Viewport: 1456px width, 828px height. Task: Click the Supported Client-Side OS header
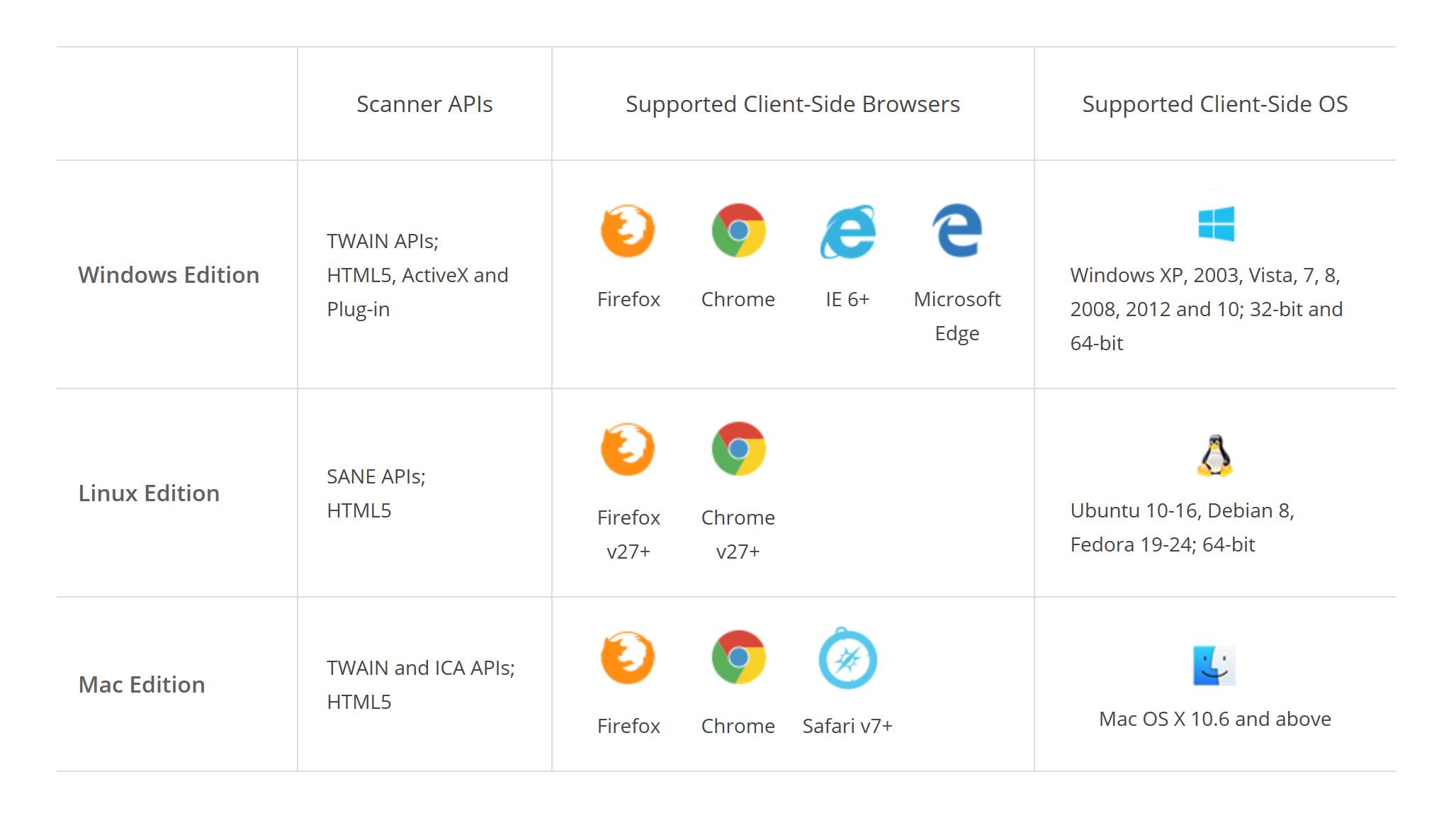click(1215, 104)
